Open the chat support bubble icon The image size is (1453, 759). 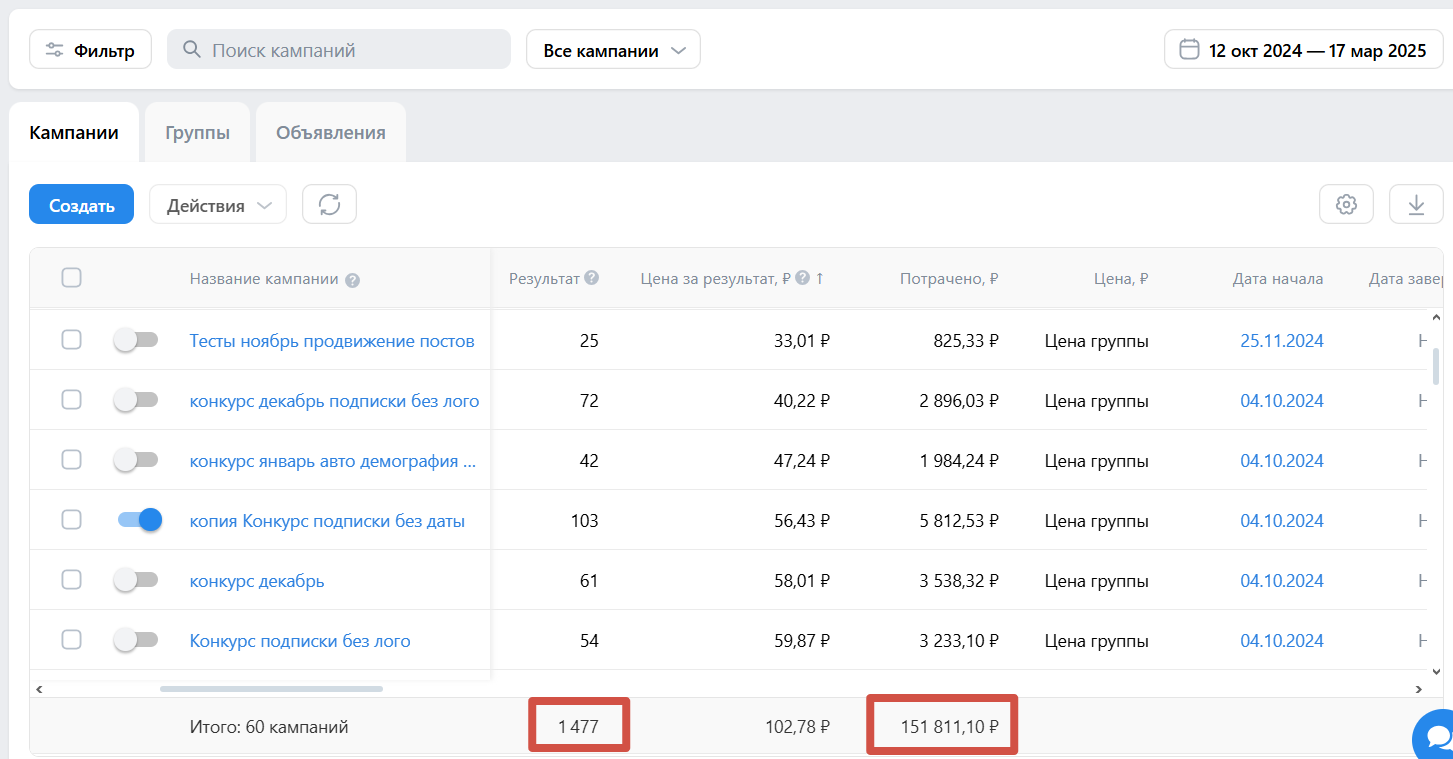pyautogui.click(x=1436, y=738)
